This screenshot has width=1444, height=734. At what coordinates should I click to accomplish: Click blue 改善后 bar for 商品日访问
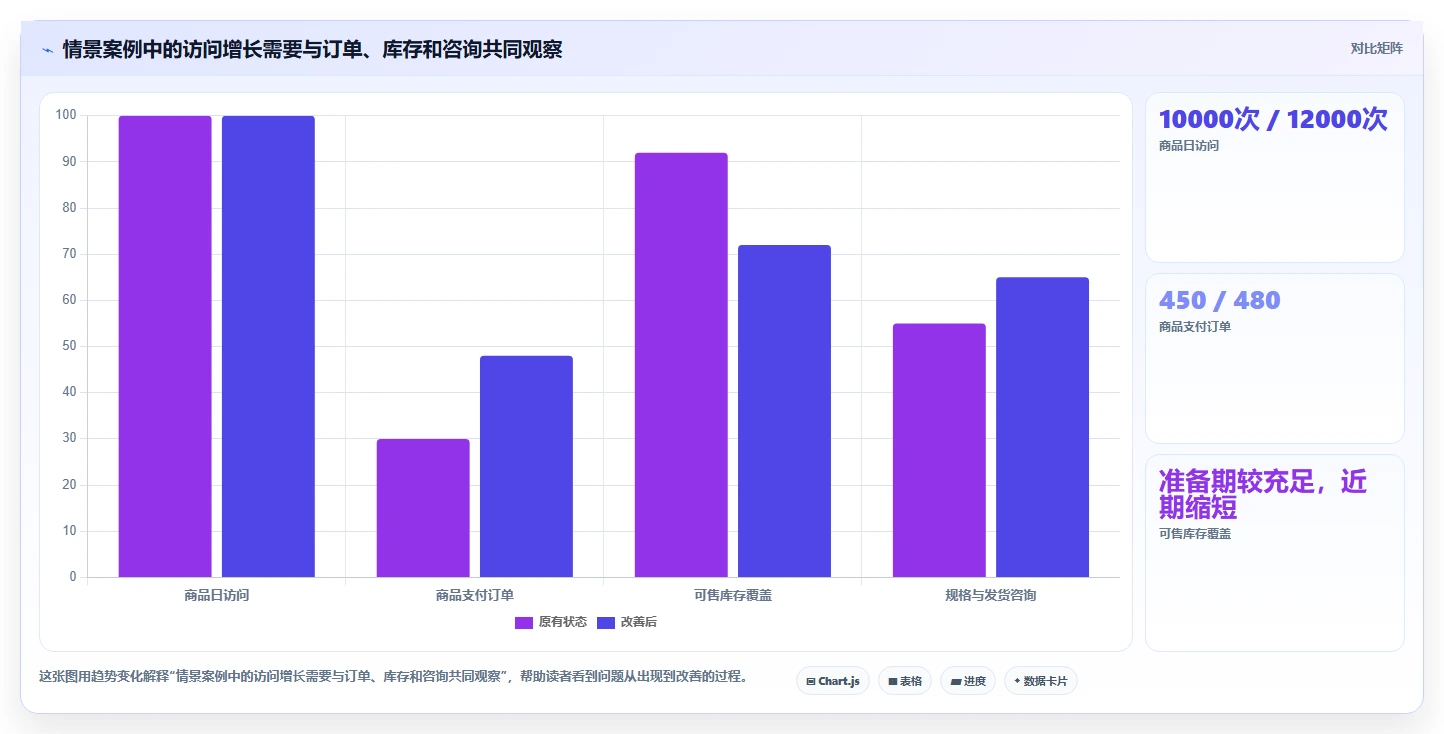click(268, 346)
